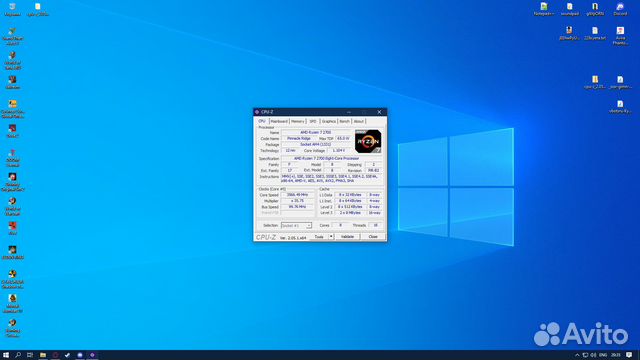Open Task View from the taskbar

pos(30,355)
